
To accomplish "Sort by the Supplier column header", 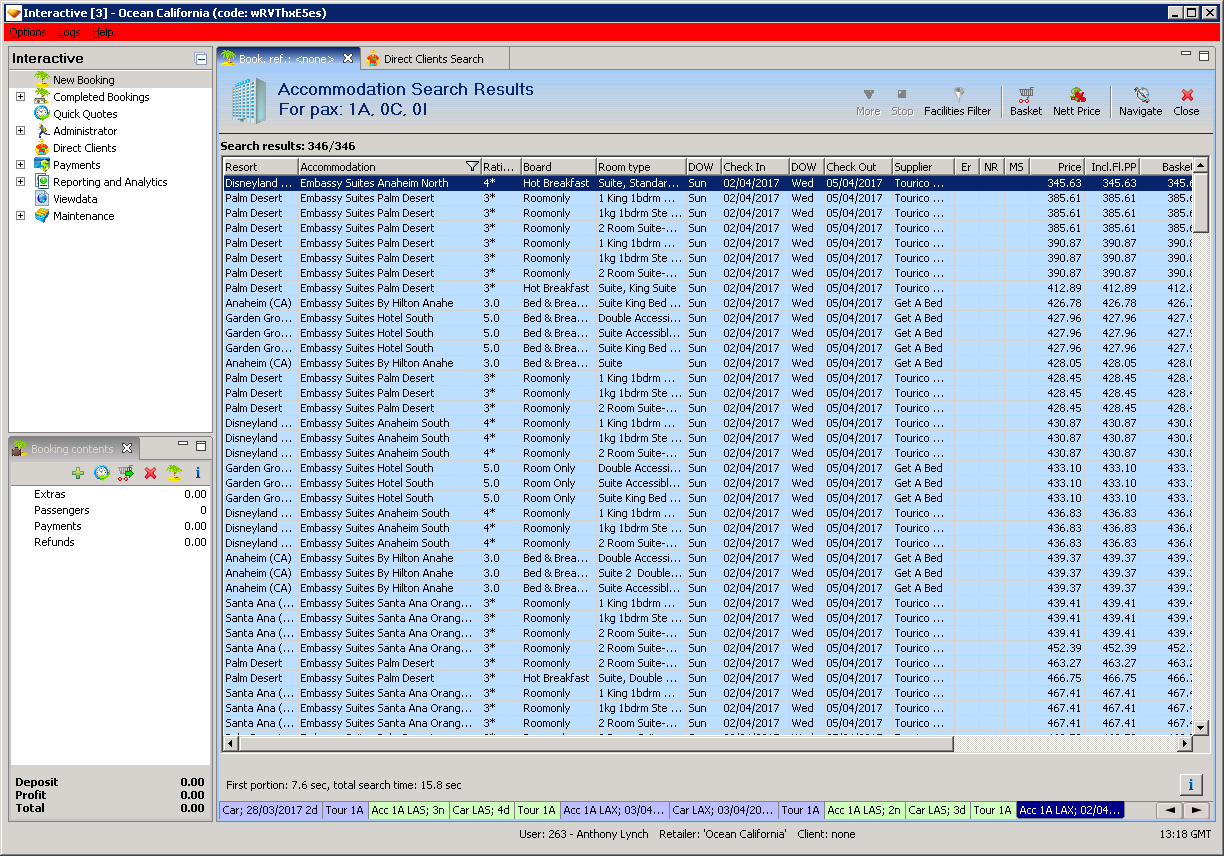I will pos(923,167).
